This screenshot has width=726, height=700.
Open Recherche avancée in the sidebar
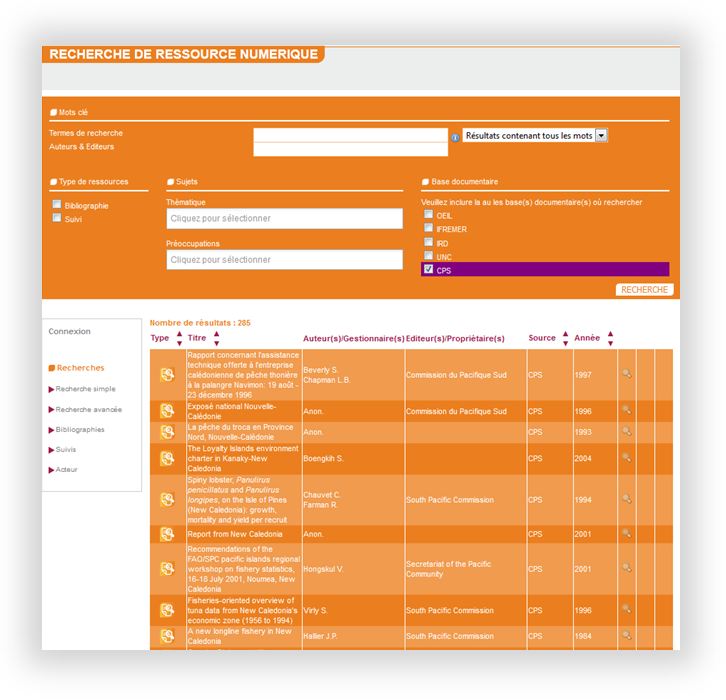(88, 409)
